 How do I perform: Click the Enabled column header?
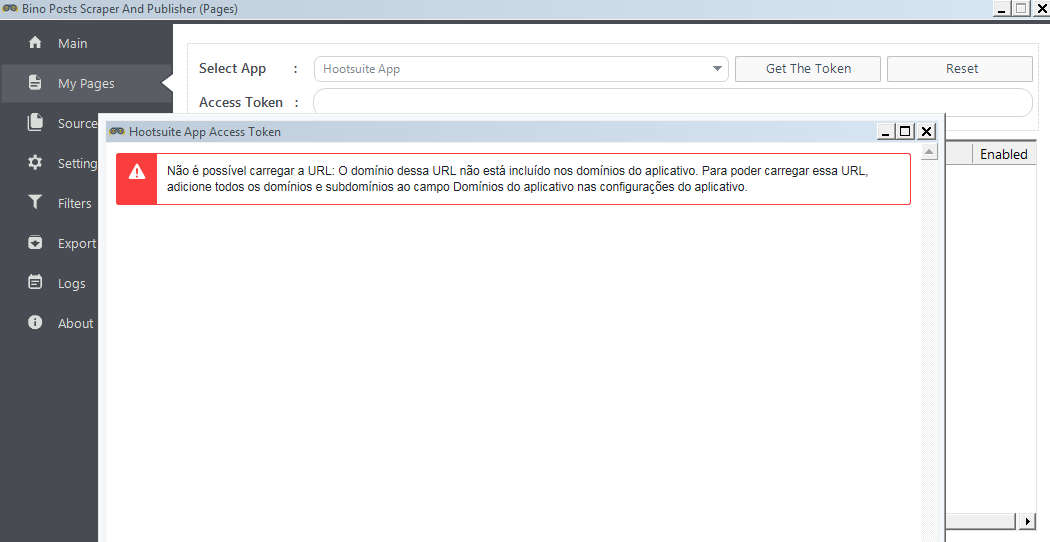click(x=1003, y=154)
